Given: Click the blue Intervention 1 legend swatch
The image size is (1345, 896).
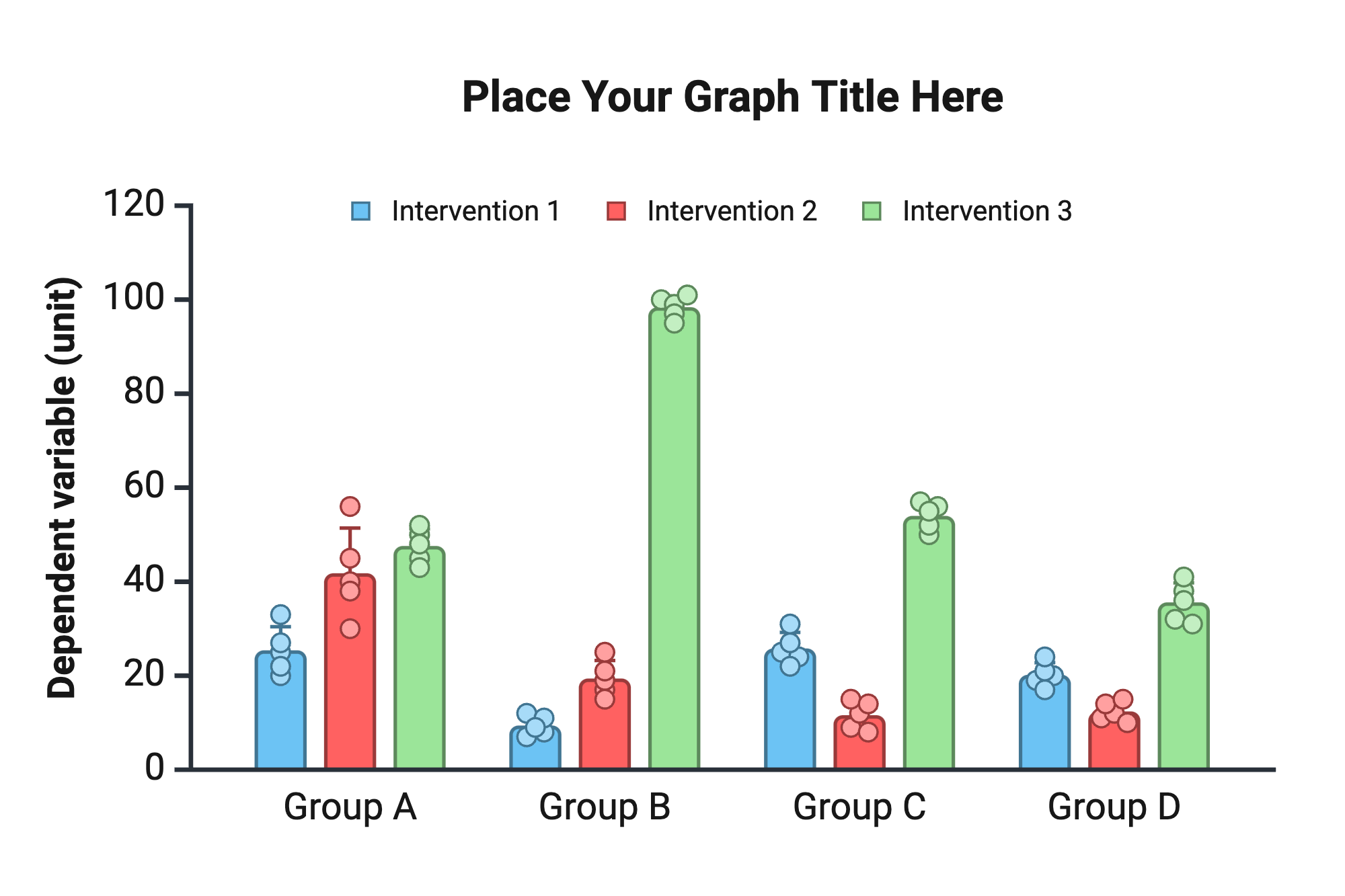Looking at the screenshot, I should [360, 211].
